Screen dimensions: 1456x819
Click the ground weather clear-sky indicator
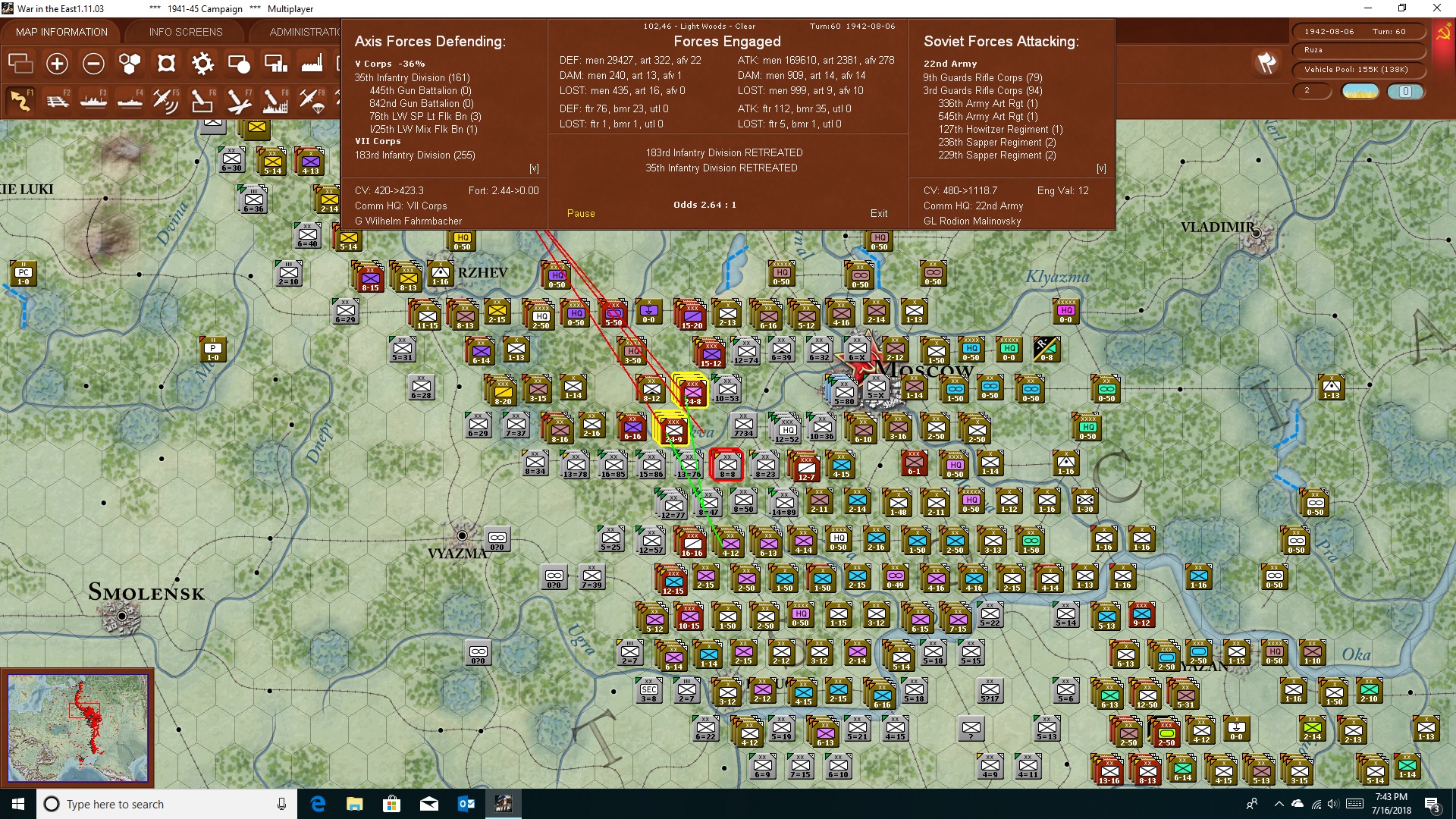1360,91
